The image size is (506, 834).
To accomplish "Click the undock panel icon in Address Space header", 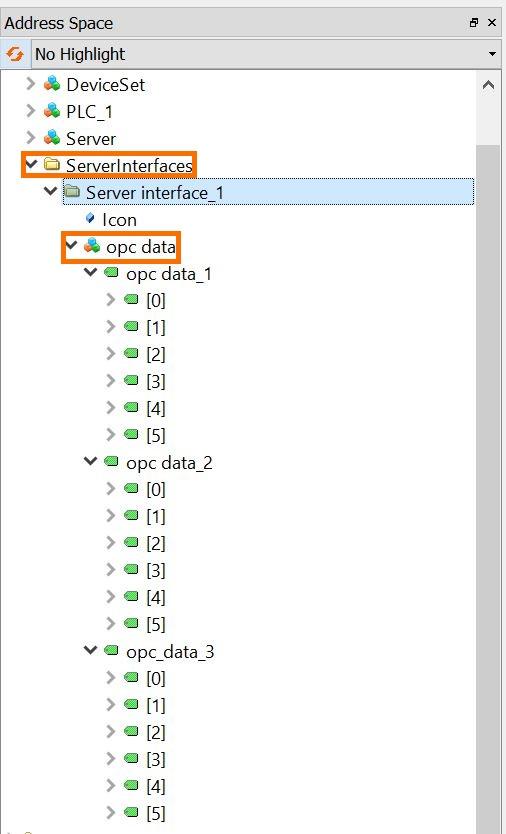I will coord(474,23).
